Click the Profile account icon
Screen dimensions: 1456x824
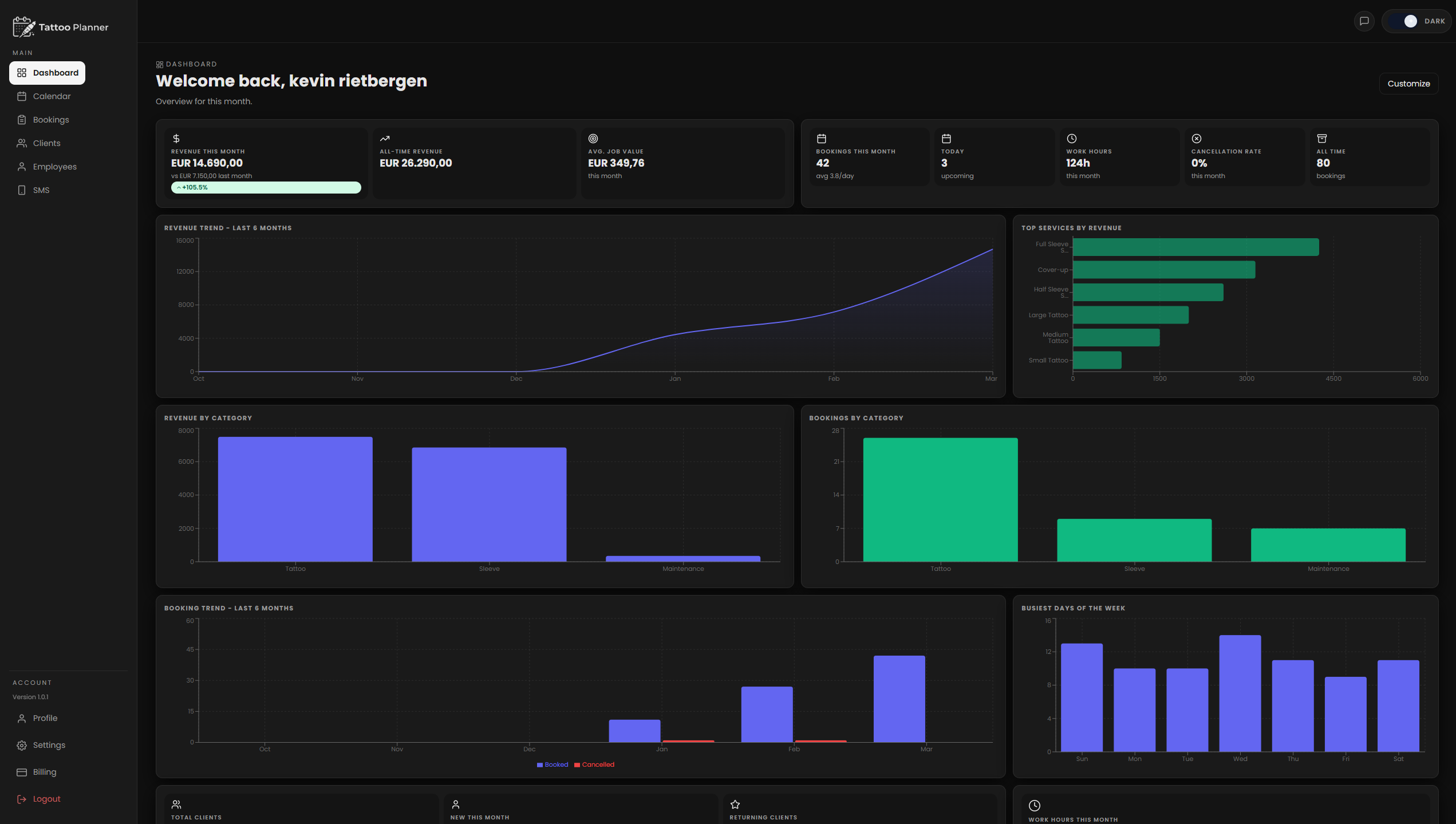click(x=22, y=717)
